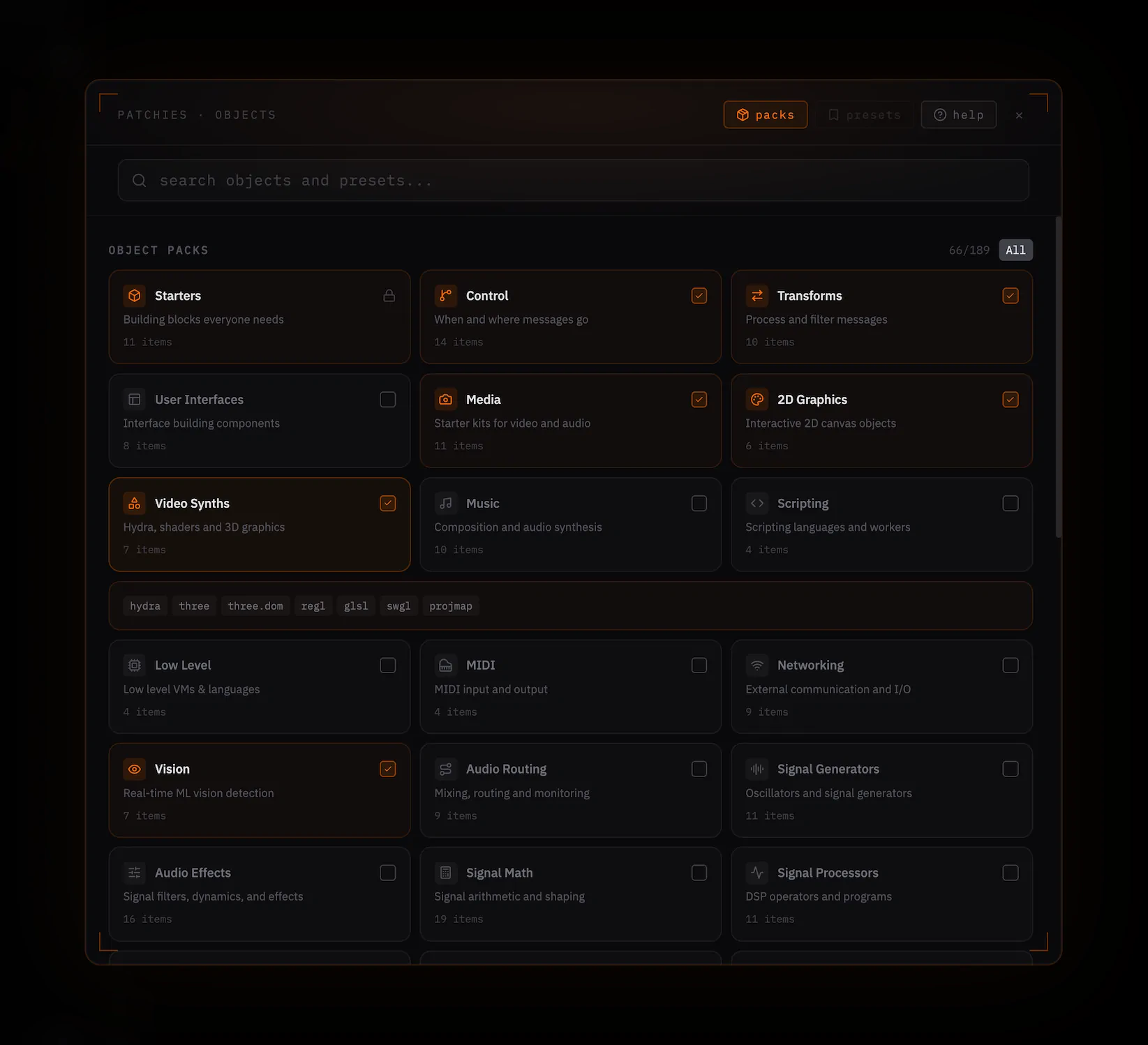Screen dimensions: 1148x1045
Task: Uncheck the Control pack checkbox
Action: [699, 296]
